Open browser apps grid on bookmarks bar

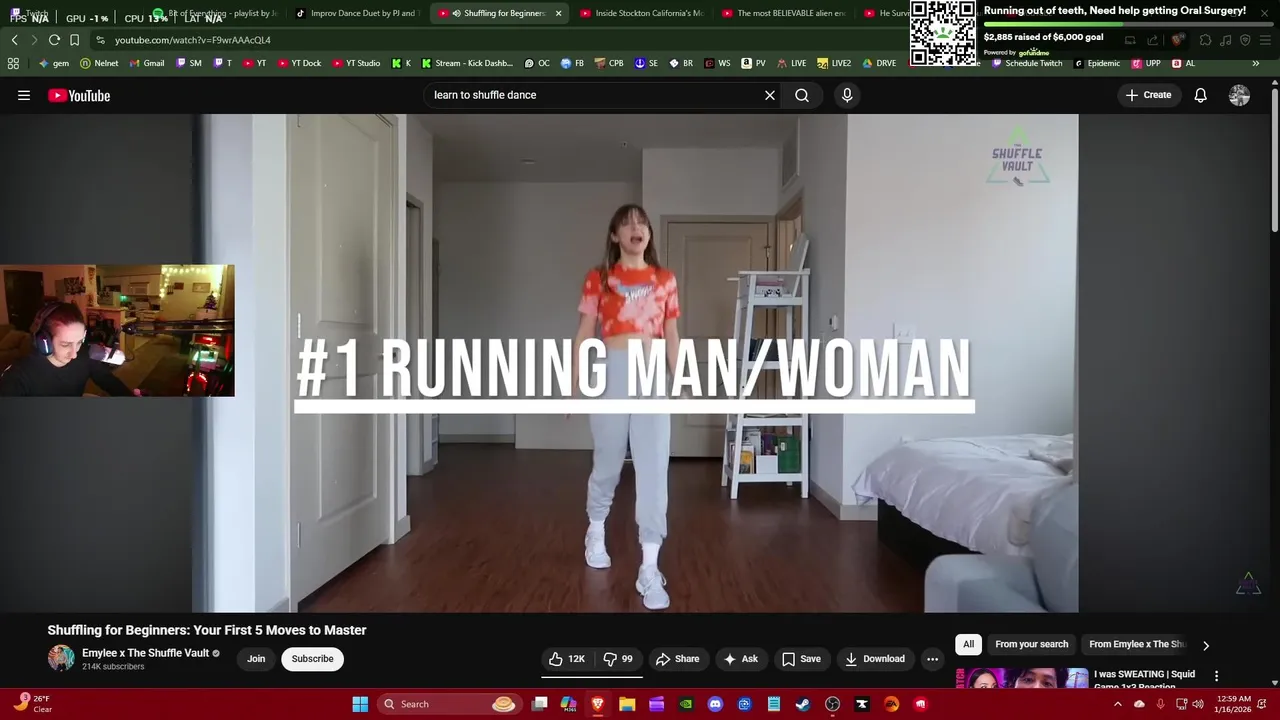(x=13, y=63)
